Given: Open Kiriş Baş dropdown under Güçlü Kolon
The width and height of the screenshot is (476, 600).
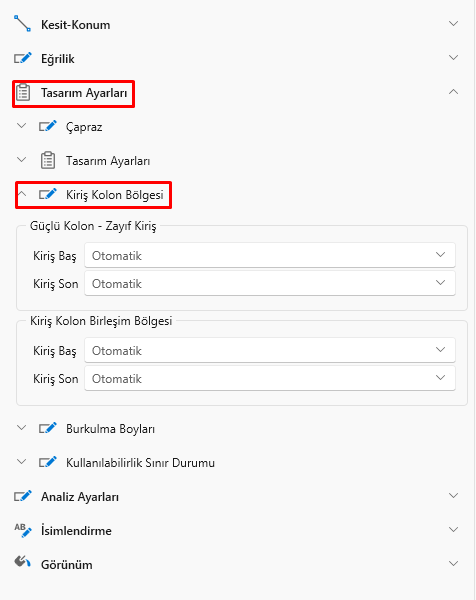Looking at the screenshot, I should 270,255.
